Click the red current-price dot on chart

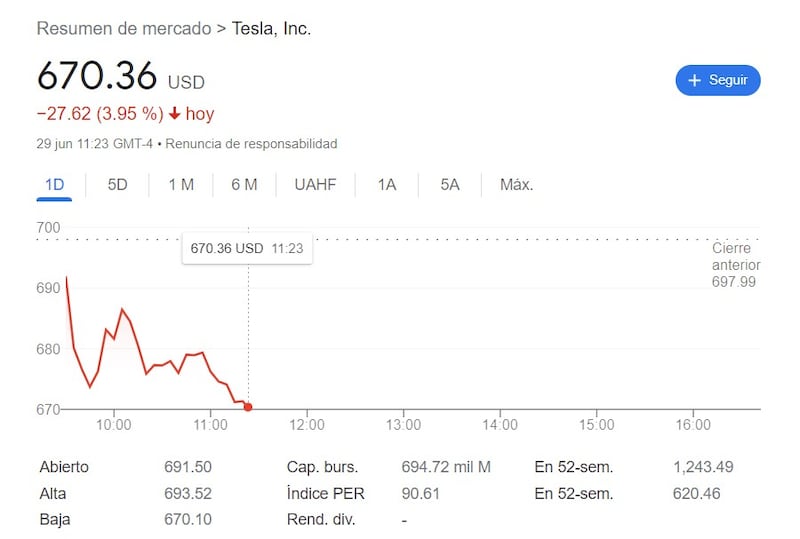[248, 407]
